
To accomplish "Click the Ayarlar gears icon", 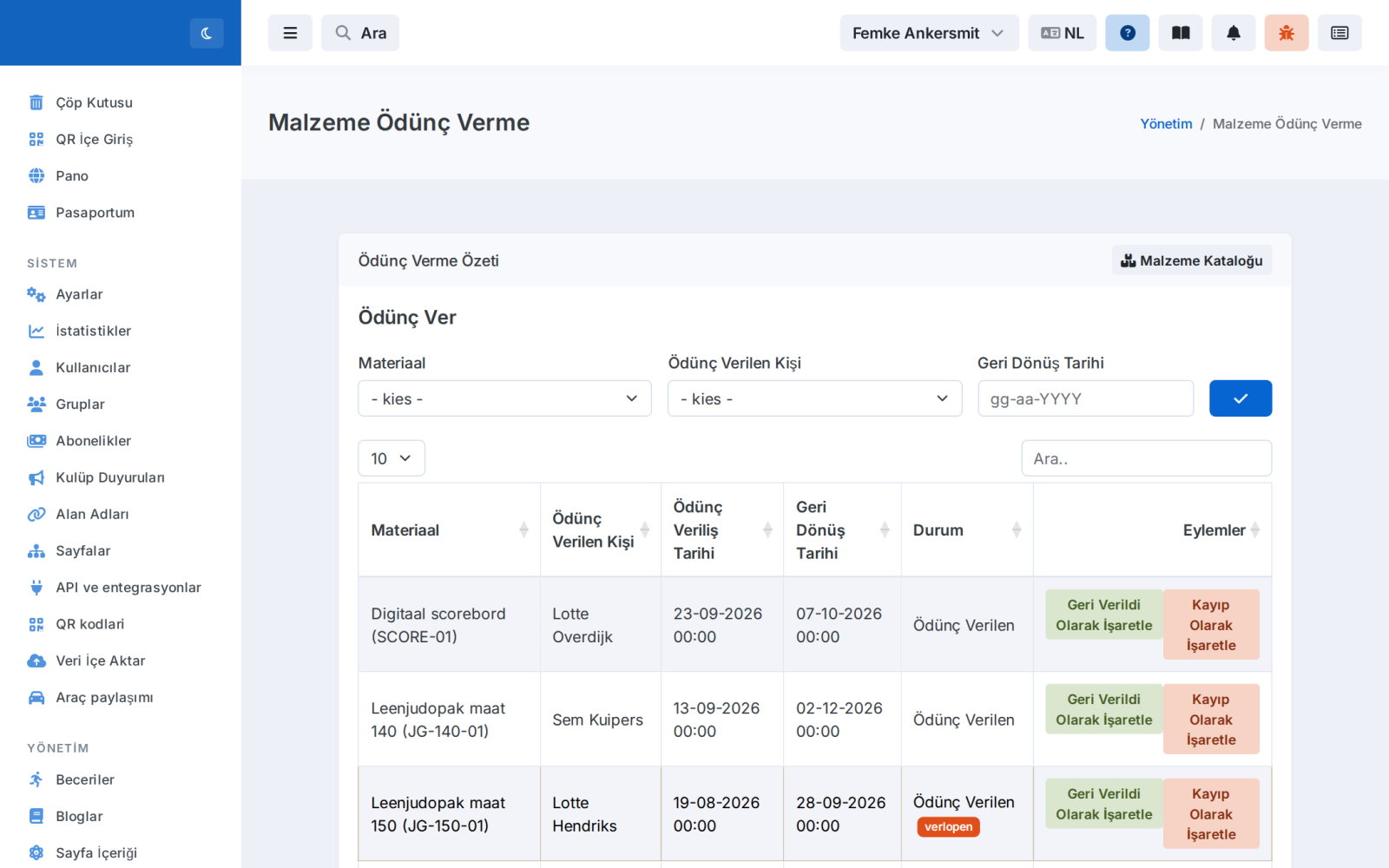I will pos(36,294).
